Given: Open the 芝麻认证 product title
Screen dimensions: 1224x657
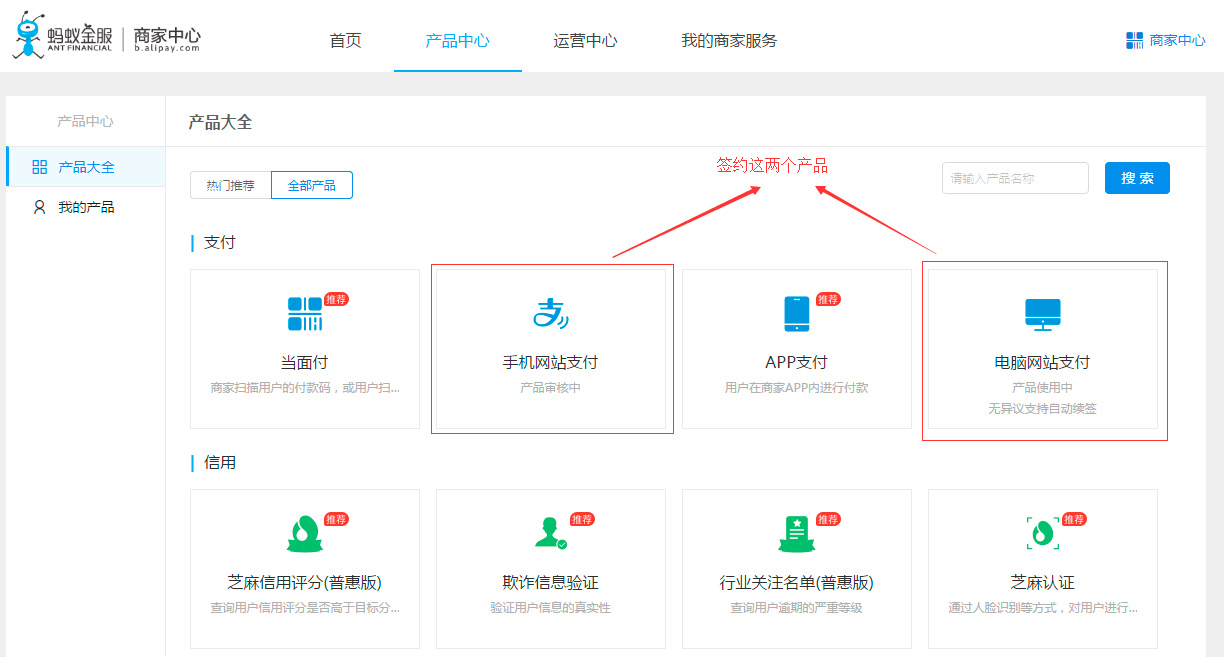Looking at the screenshot, I should (1043, 582).
